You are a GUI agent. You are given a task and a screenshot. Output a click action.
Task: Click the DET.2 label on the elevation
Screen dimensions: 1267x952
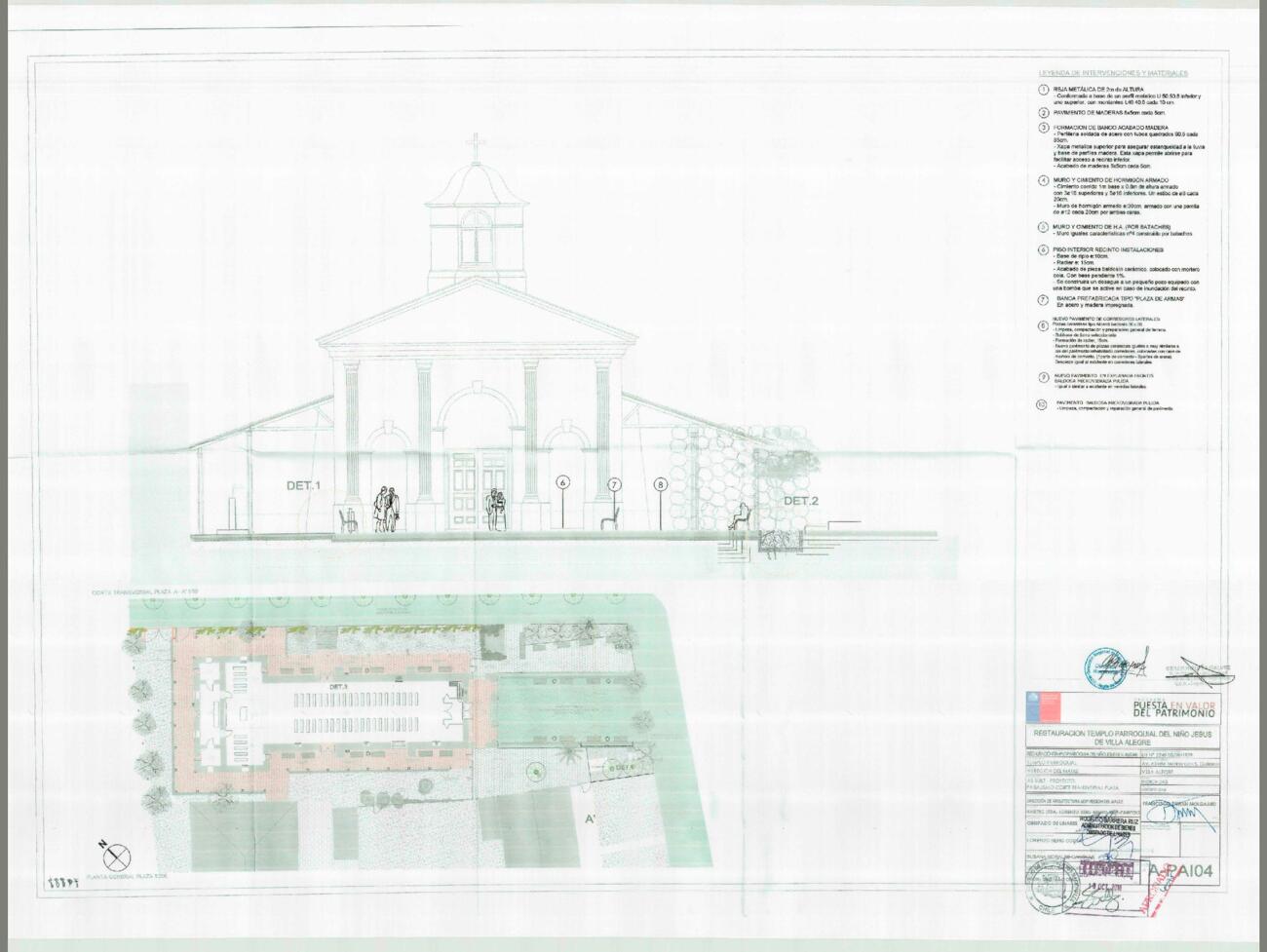coord(801,501)
